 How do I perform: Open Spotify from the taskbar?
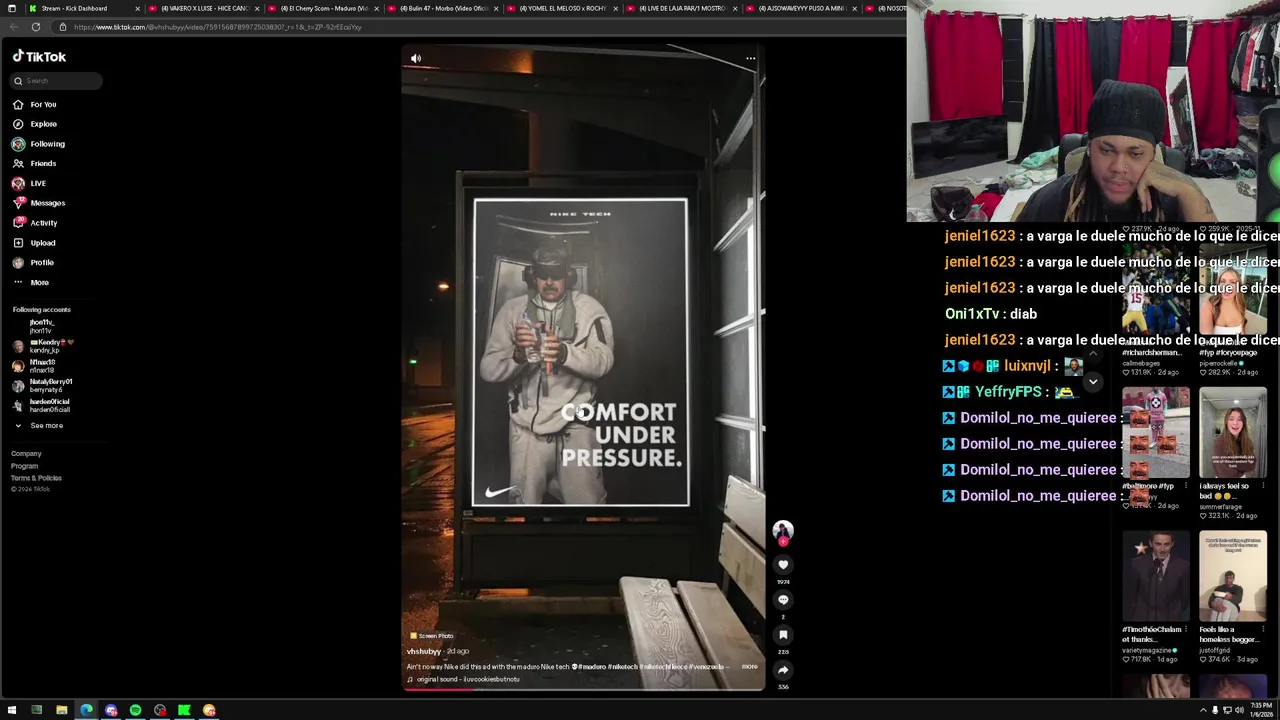[135, 710]
